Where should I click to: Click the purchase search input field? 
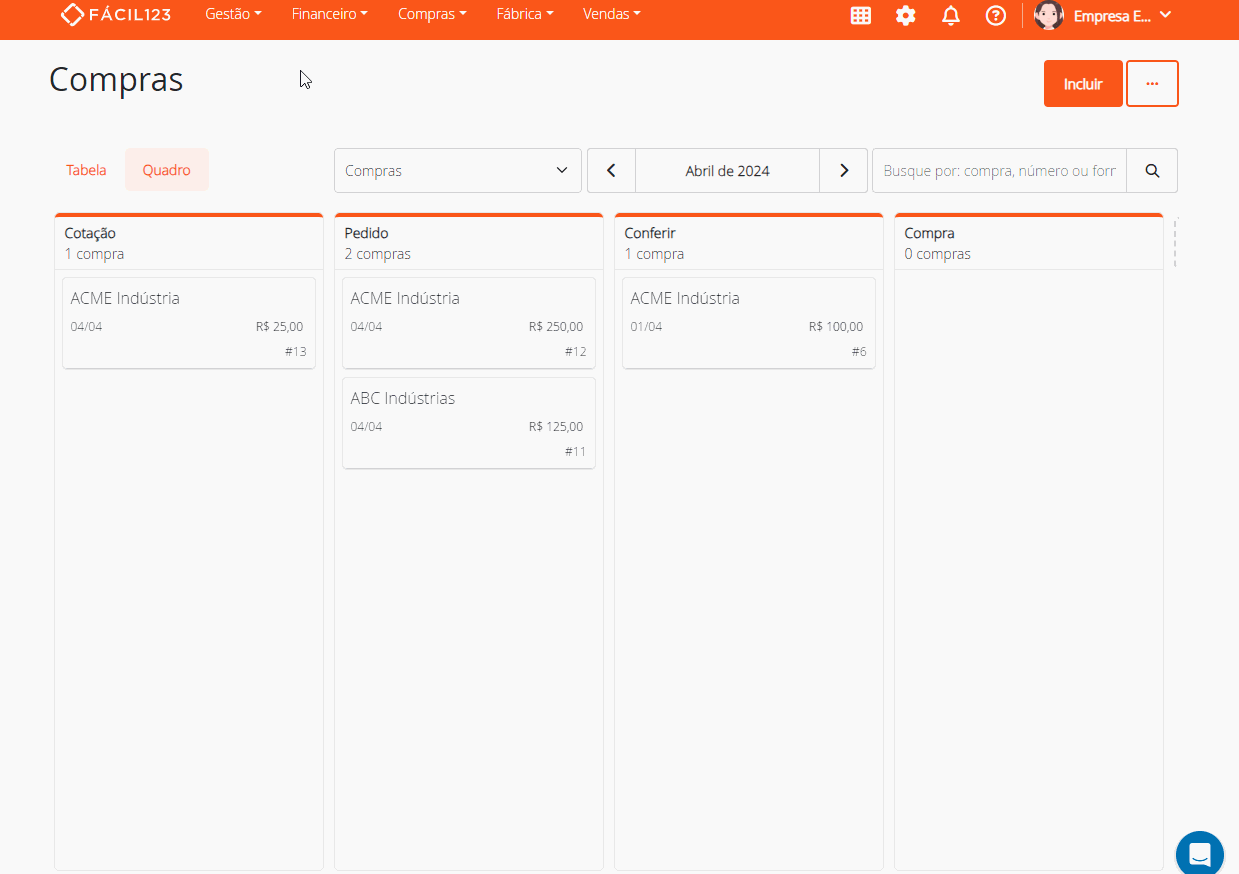coord(999,171)
